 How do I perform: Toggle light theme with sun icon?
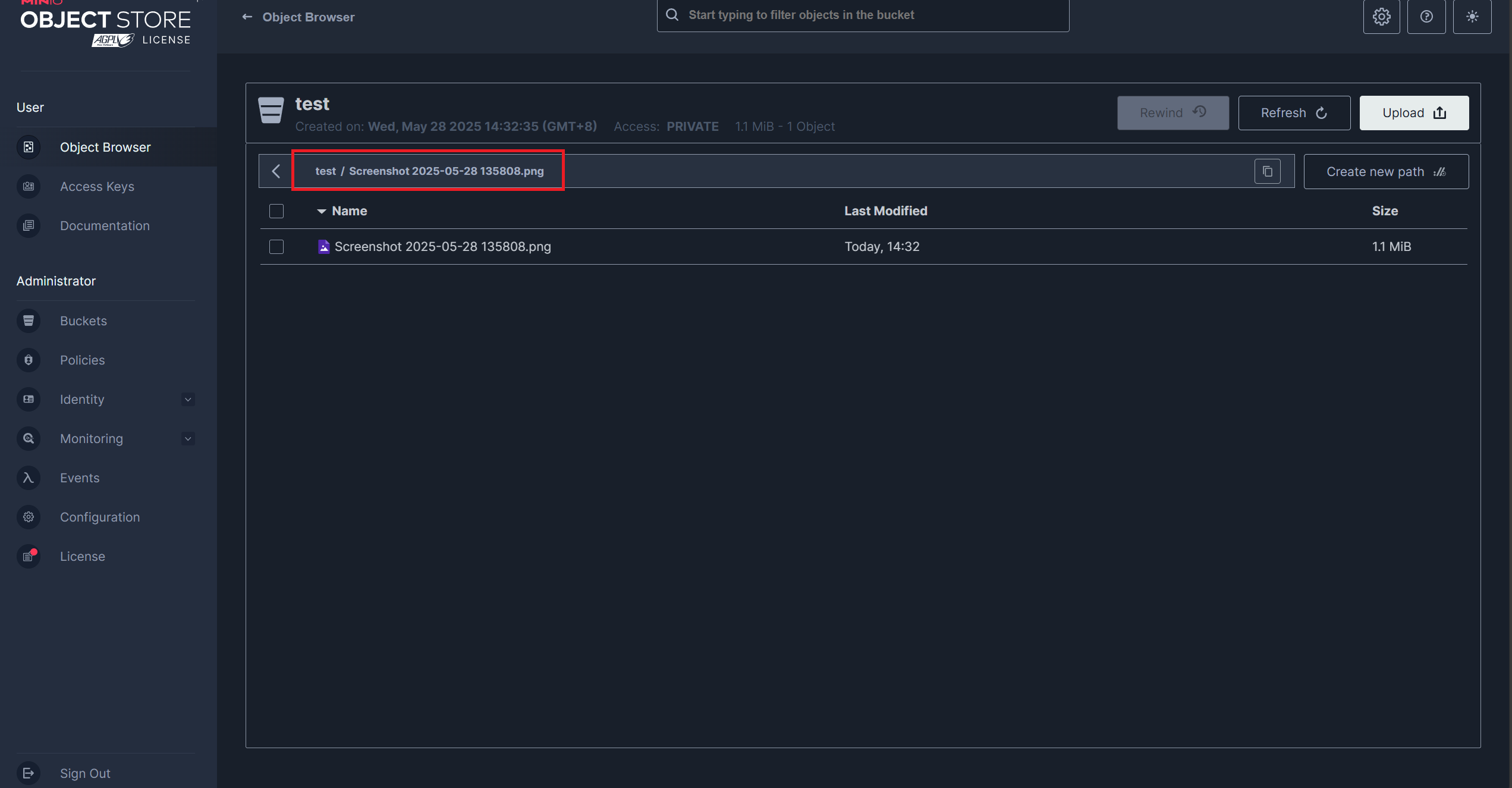[x=1472, y=16]
